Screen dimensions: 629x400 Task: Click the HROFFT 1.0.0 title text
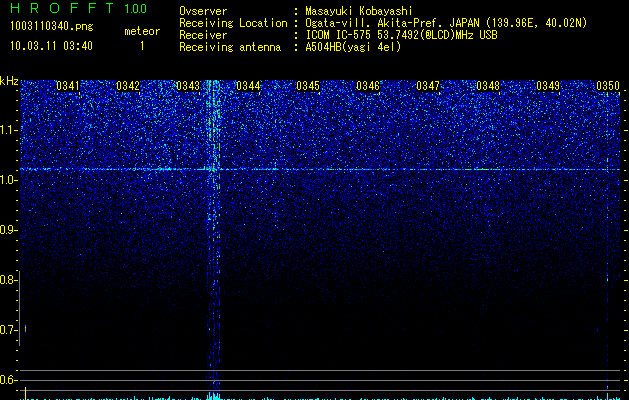[x=78, y=8]
